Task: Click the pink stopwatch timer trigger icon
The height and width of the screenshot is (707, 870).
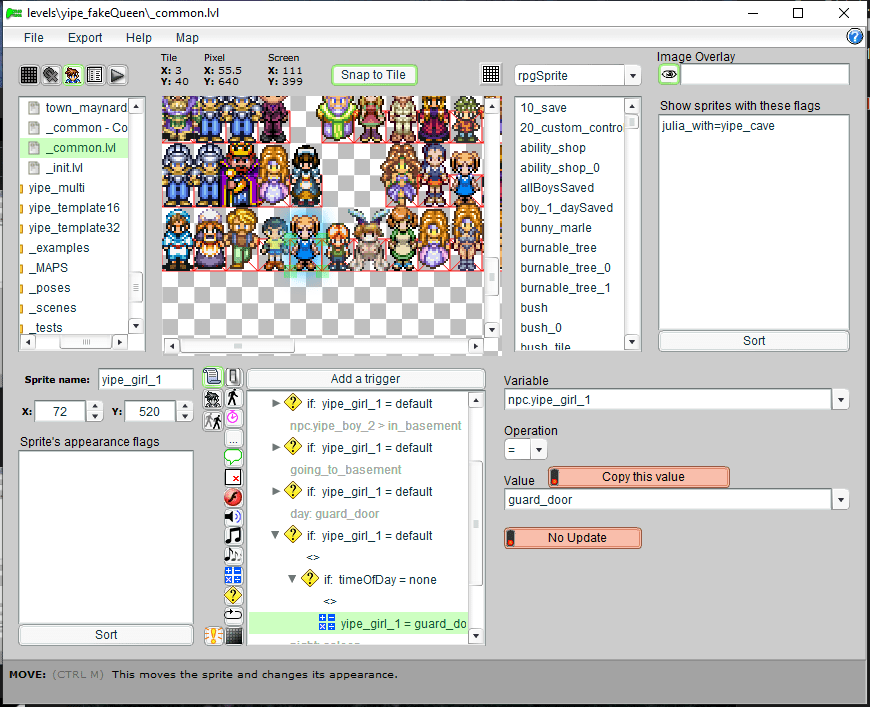Action: pyautogui.click(x=233, y=417)
